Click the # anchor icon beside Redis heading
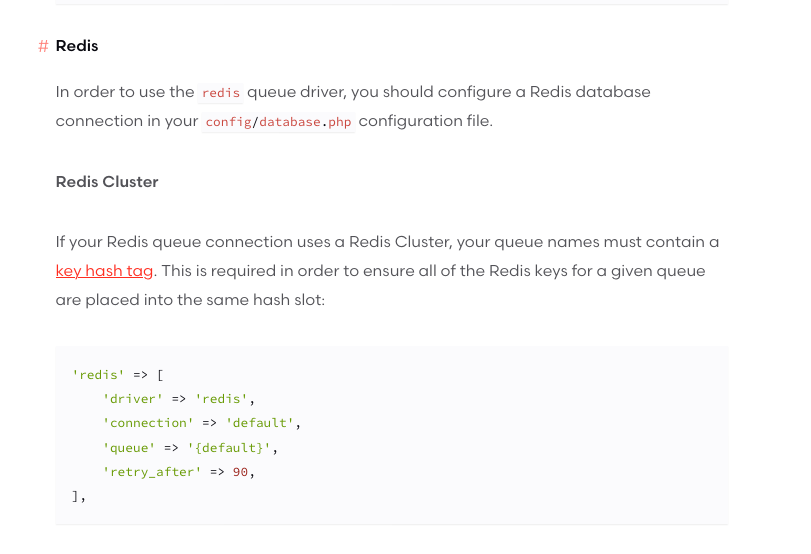The height and width of the screenshot is (554, 811). pos(43,46)
